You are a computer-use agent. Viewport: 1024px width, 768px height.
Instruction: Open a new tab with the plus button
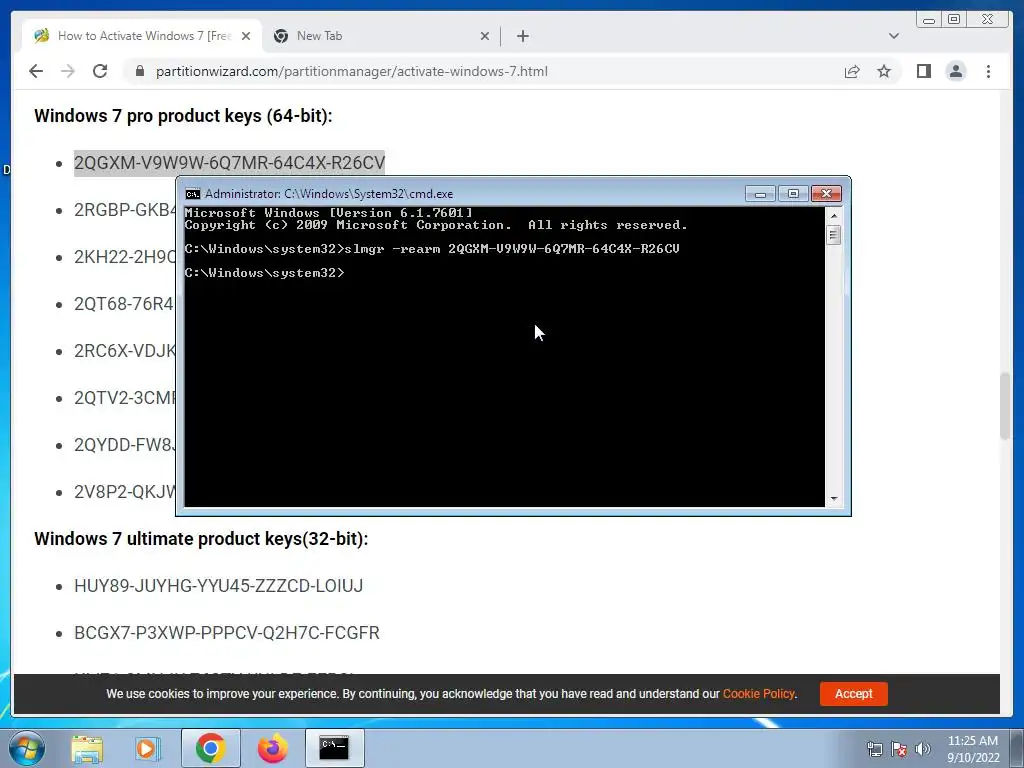coord(522,36)
